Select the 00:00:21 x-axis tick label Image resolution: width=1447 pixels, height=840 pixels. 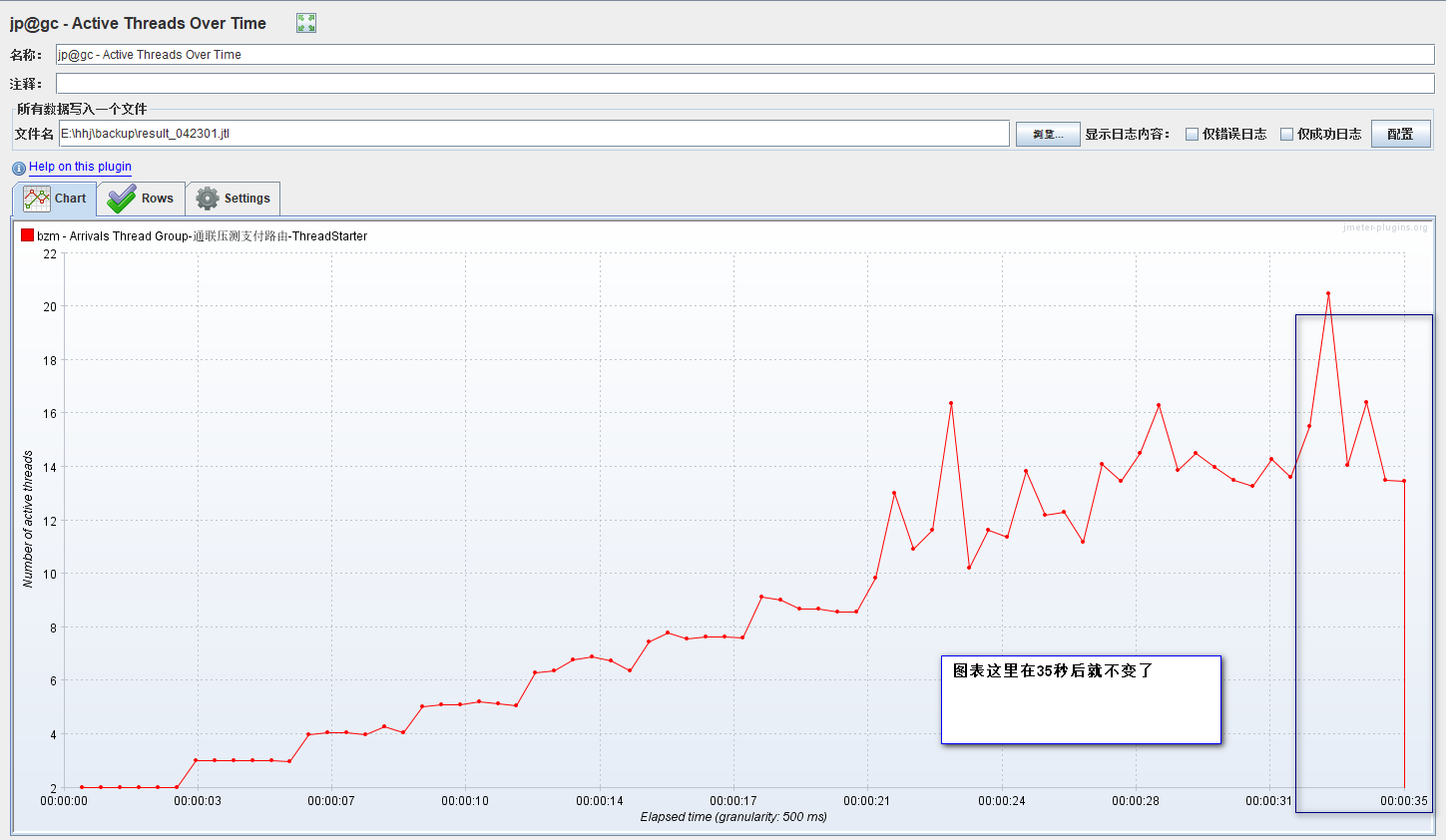pos(867,801)
